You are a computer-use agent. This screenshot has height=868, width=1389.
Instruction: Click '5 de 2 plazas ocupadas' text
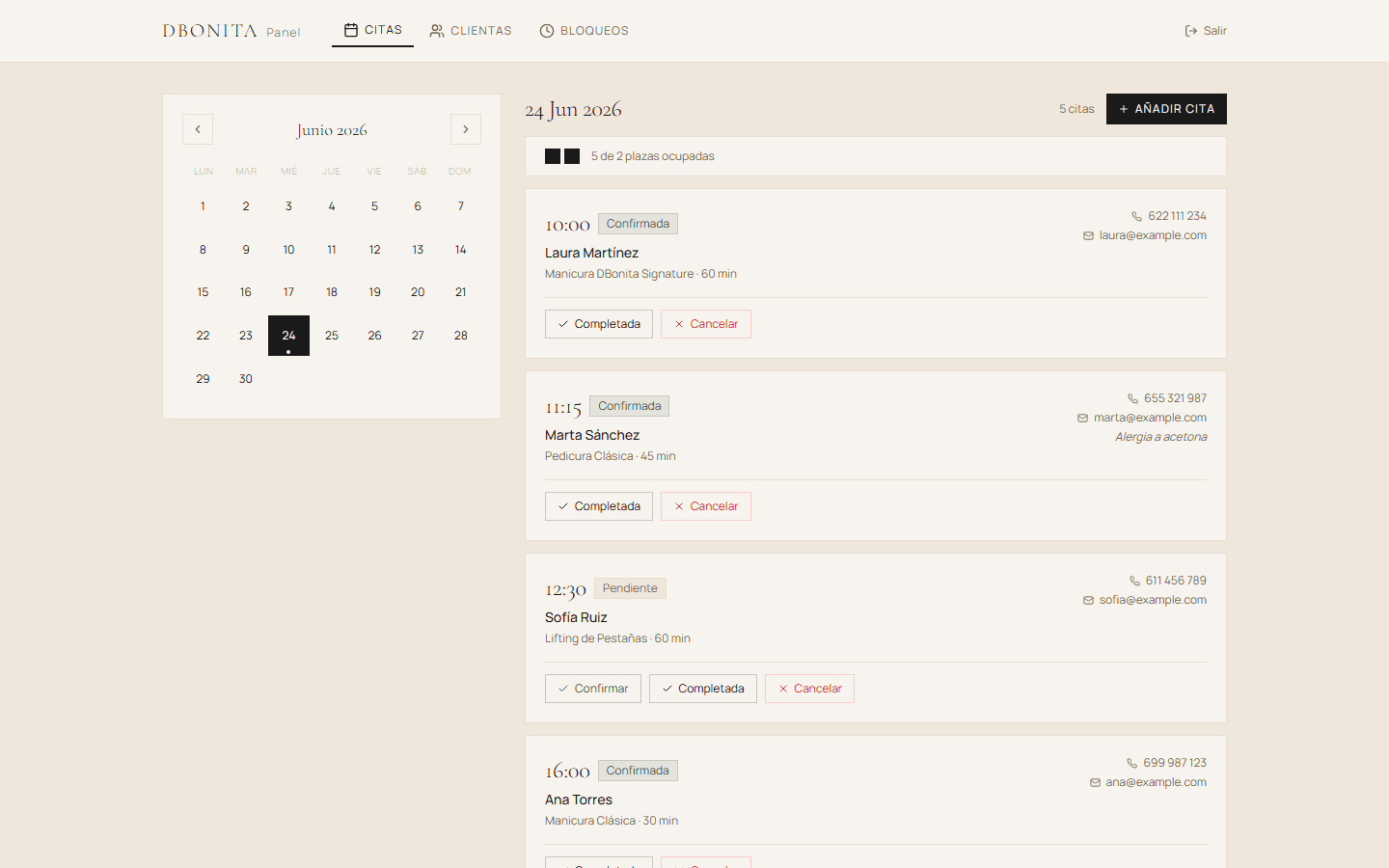pos(653,156)
